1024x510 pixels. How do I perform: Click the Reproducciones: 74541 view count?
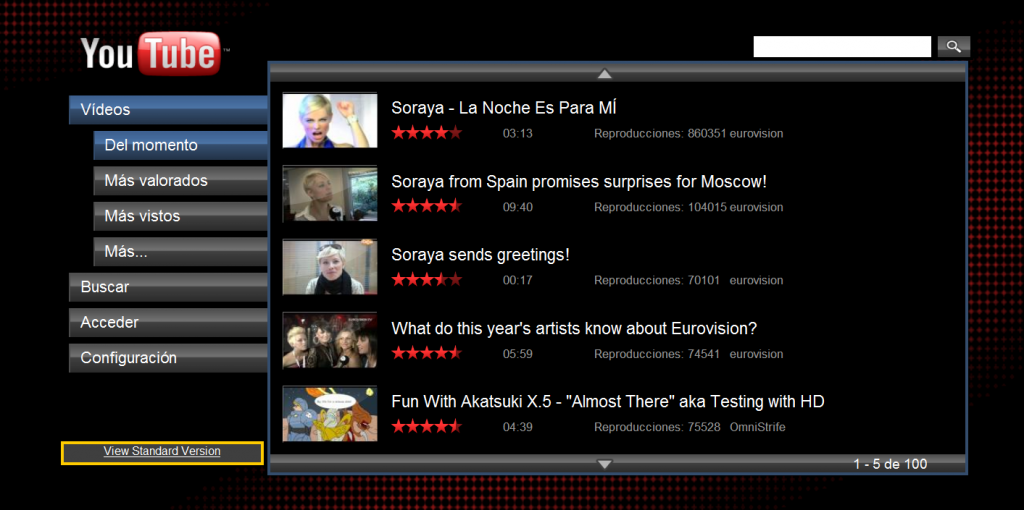[x=657, y=354]
